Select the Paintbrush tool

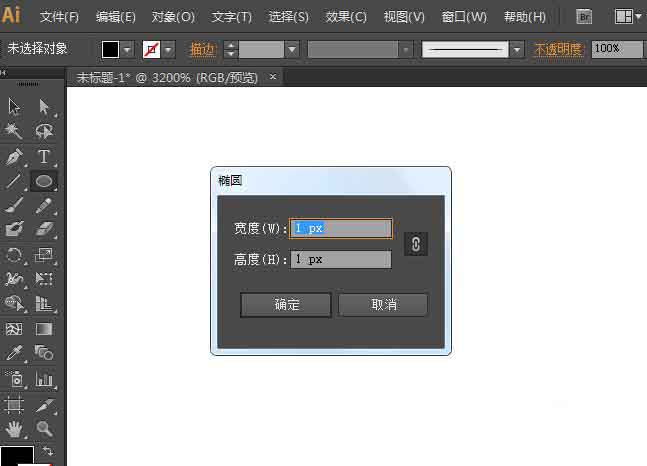click(x=14, y=205)
